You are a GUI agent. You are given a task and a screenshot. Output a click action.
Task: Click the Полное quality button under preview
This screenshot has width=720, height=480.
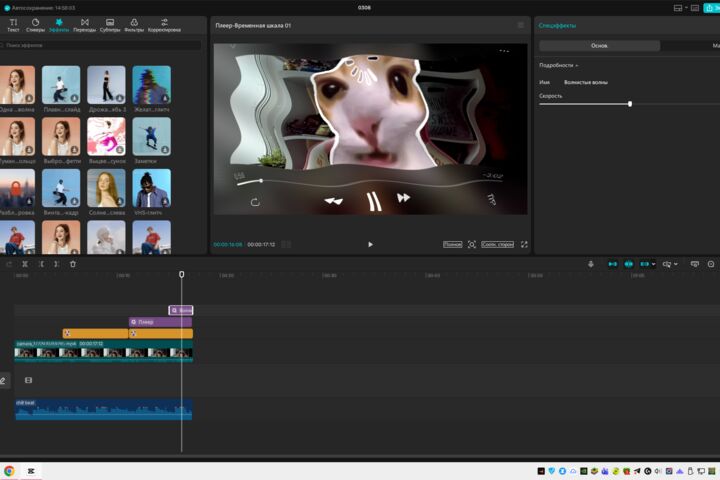coord(452,244)
